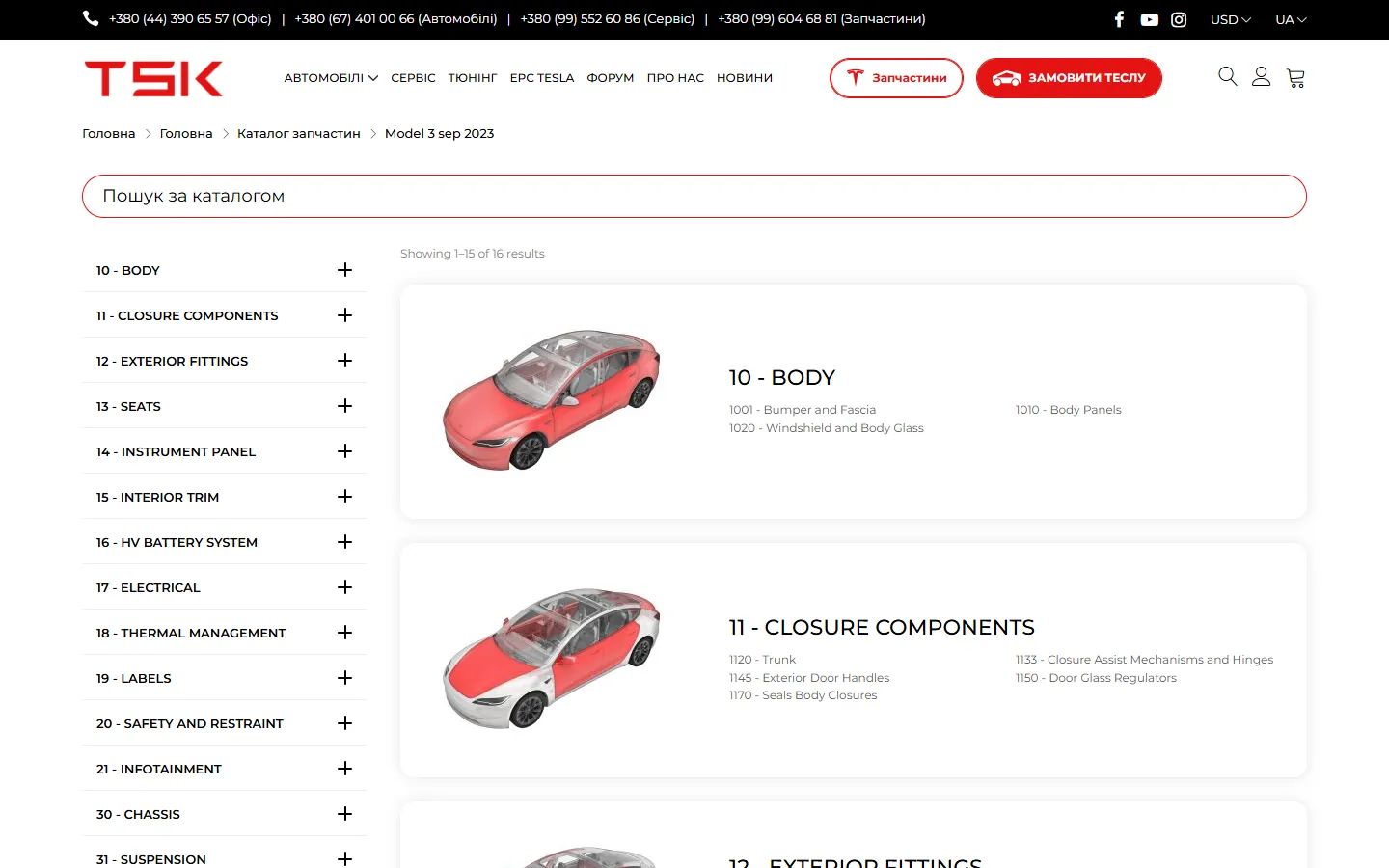Expand 14 - INSTRUMENT PANEL plus icon
Viewport: 1389px width, 868px height.
(x=344, y=451)
